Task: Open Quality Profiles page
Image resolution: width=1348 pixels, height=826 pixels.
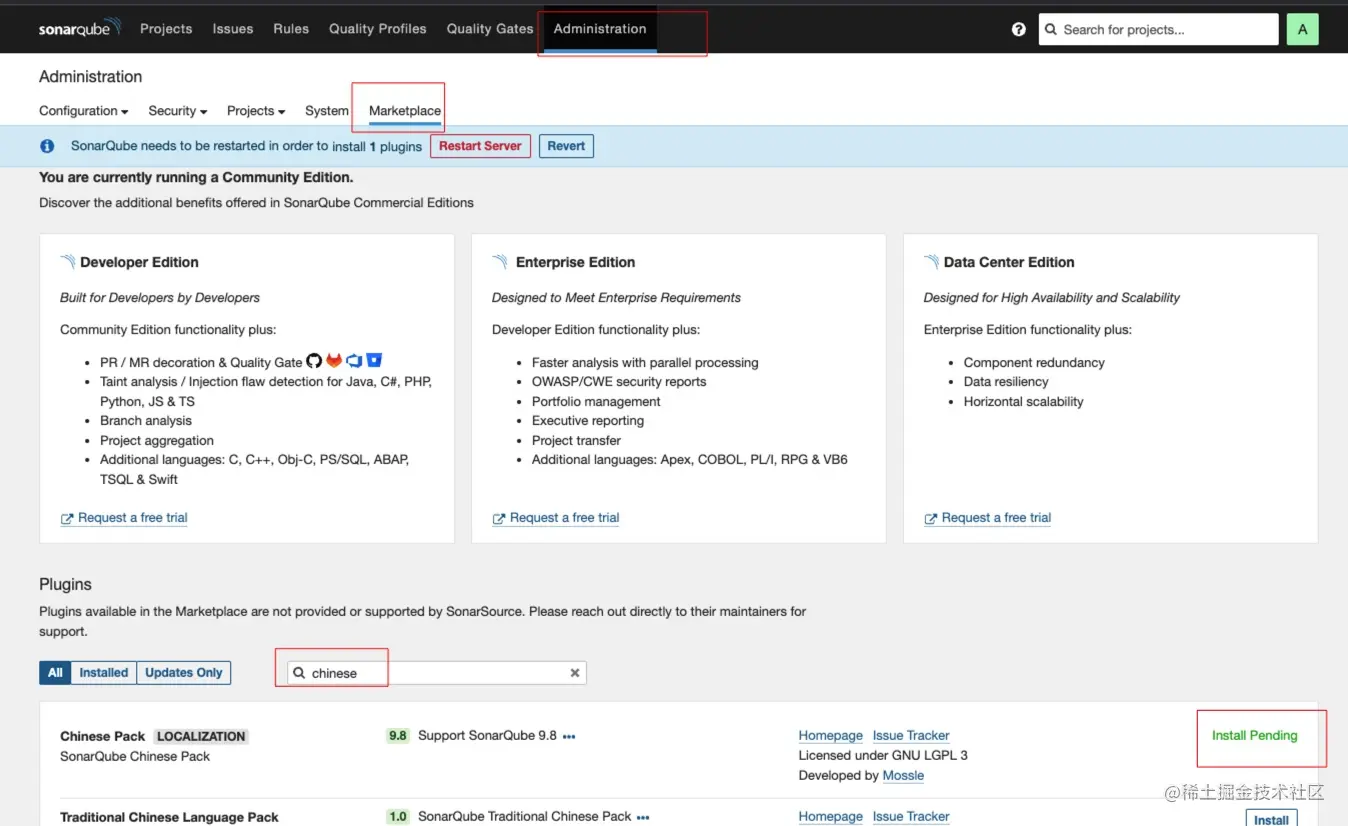Action: (x=378, y=29)
